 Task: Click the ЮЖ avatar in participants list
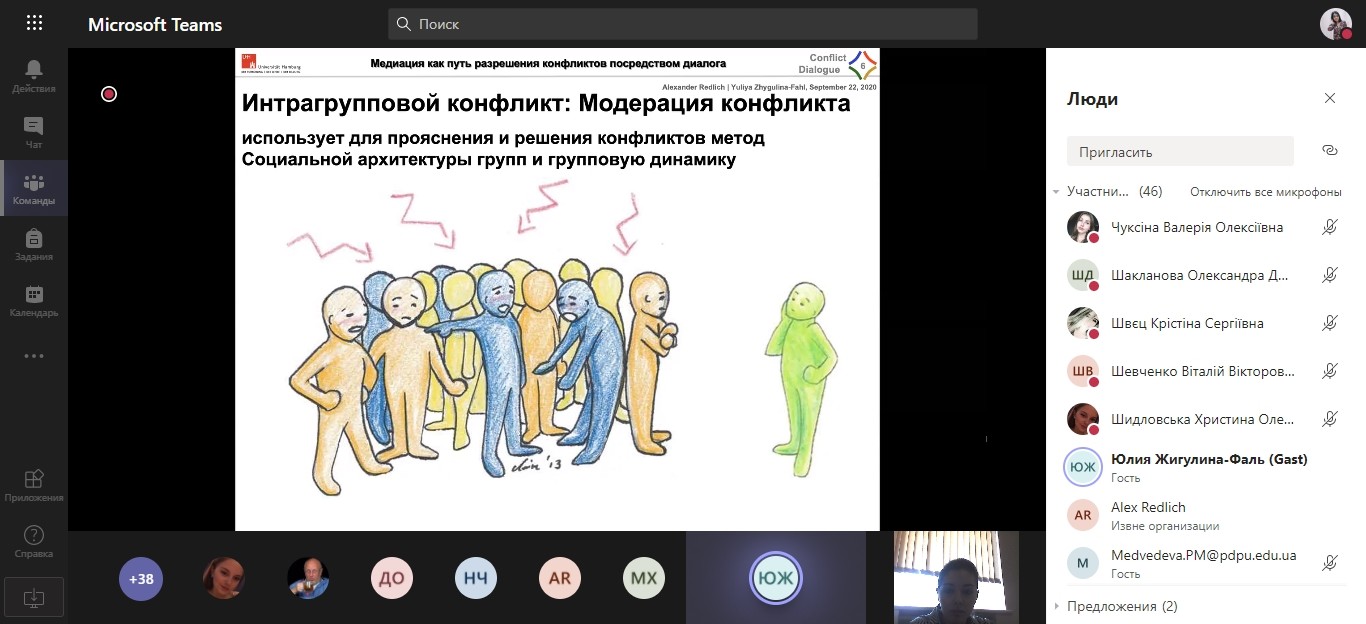click(x=1082, y=467)
